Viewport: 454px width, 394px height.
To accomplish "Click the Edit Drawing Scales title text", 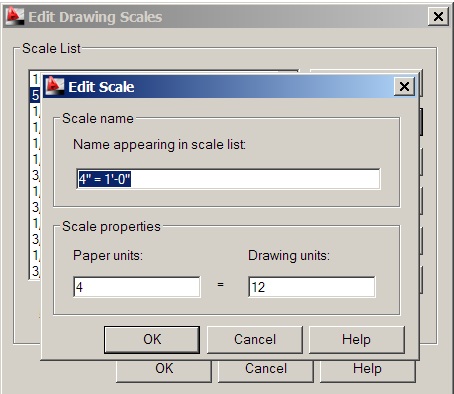I will pos(95,17).
